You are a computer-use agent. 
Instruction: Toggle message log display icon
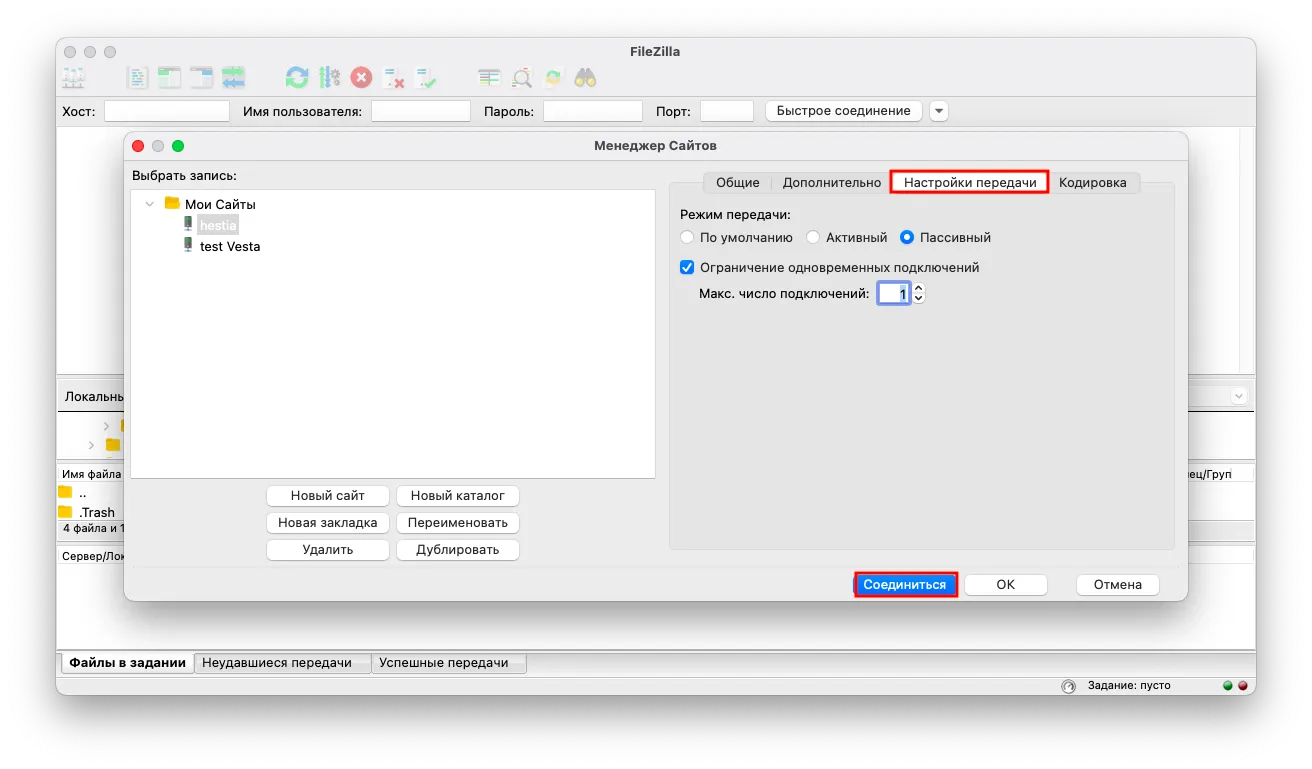click(137, 77)
